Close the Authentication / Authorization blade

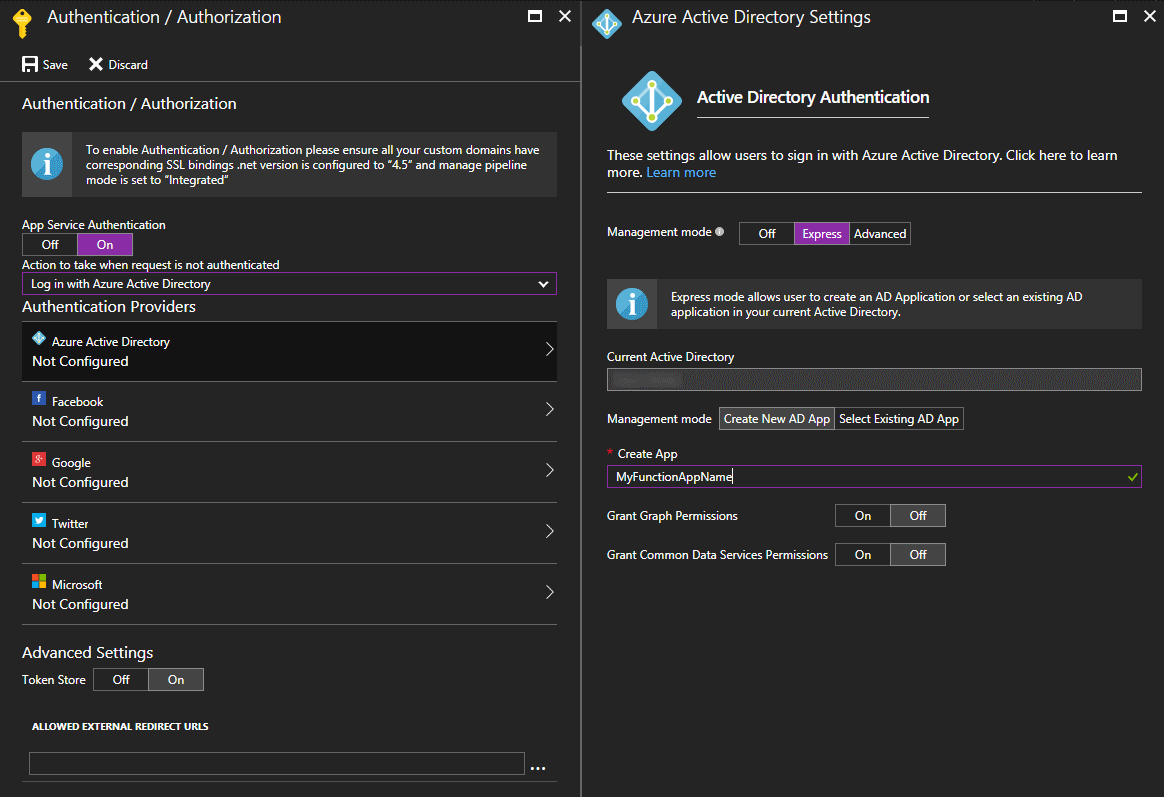click(565, 16)
